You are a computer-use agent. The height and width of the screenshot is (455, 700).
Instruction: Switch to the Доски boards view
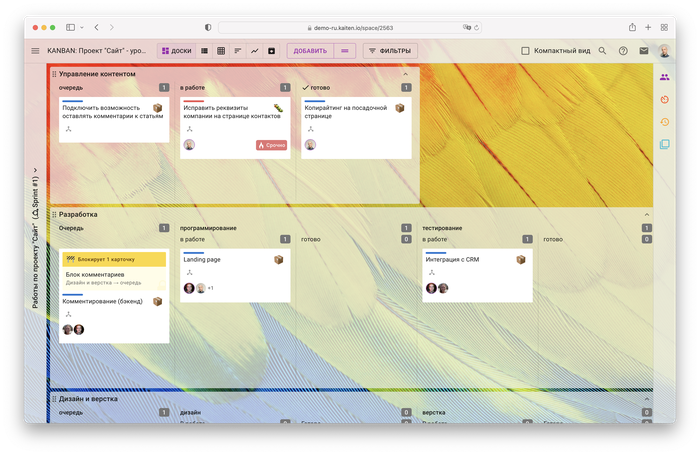(176, 50)
